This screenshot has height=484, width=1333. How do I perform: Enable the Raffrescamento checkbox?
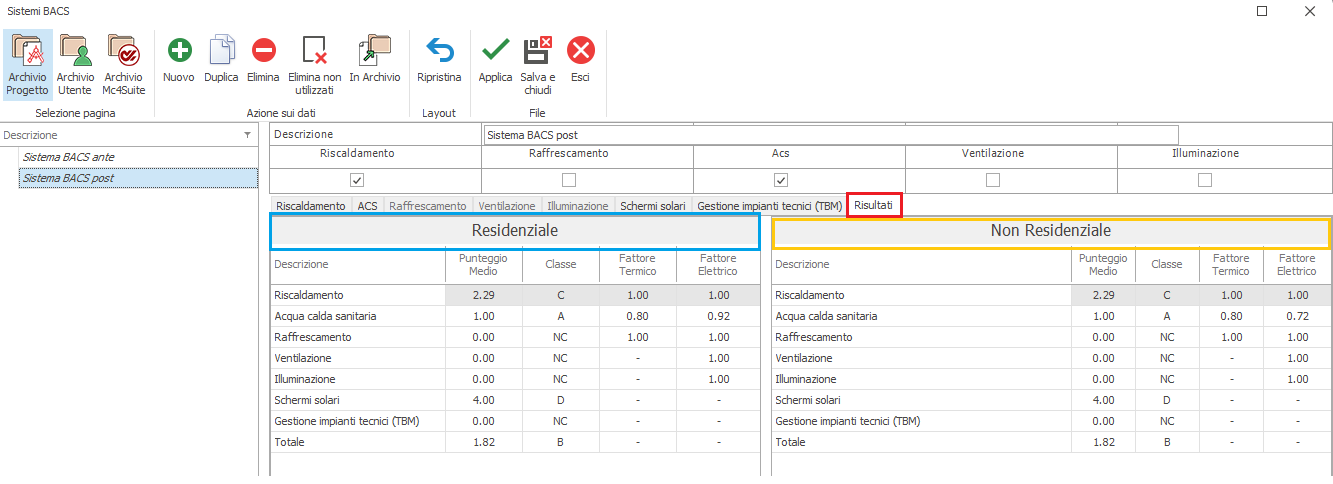click(x=569, y=180)
